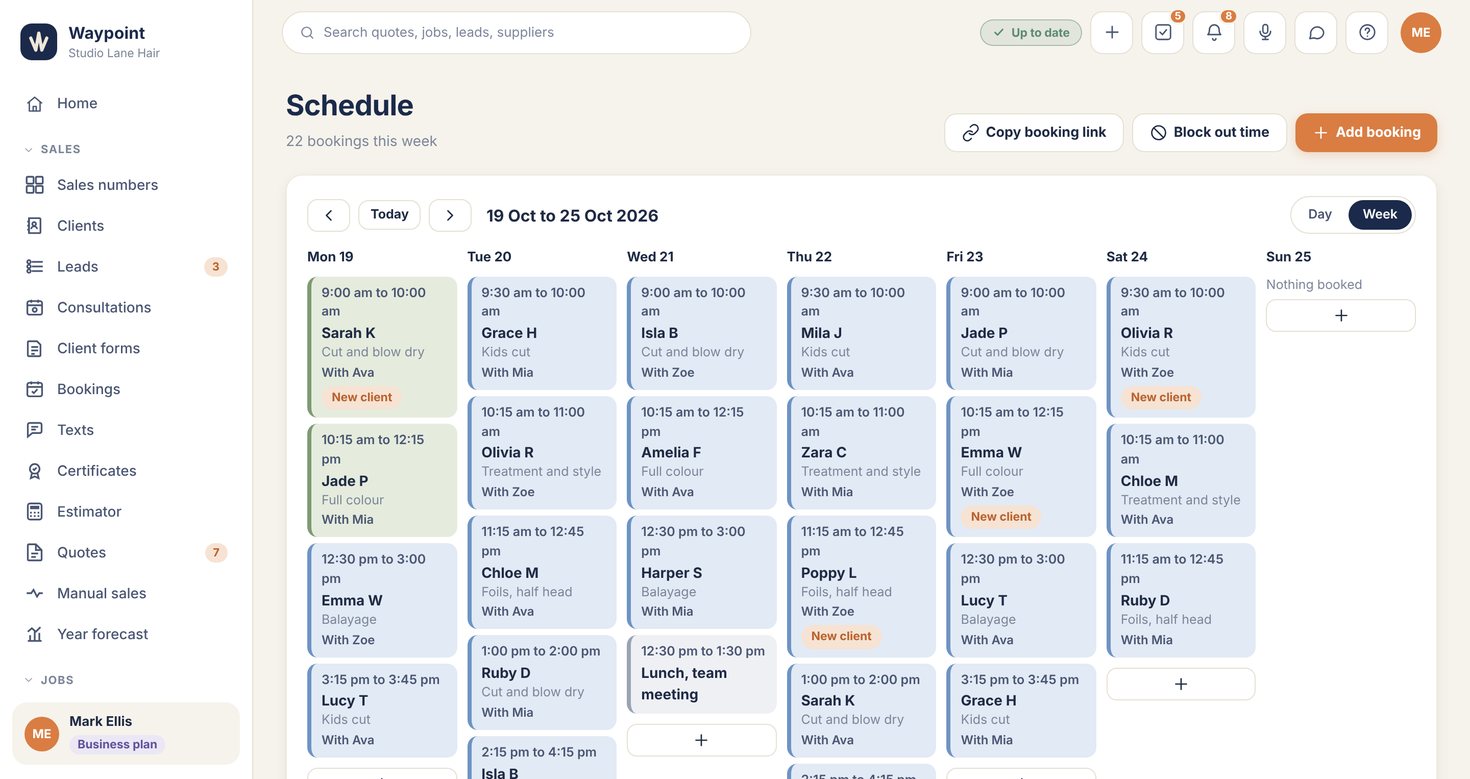Open Client forms in sidebar
Screen dimensions: 1470x779
pyautogui.click(x=126, y=348)
